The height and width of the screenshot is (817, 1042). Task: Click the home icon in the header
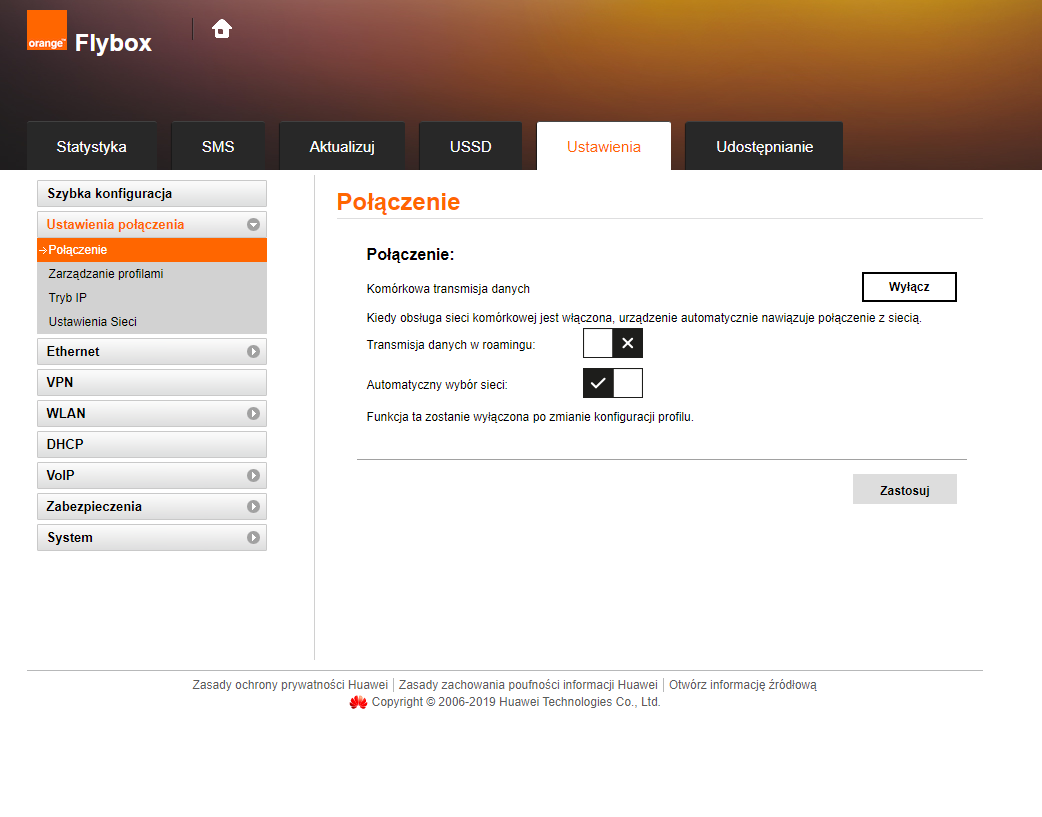tap(220, 29)
